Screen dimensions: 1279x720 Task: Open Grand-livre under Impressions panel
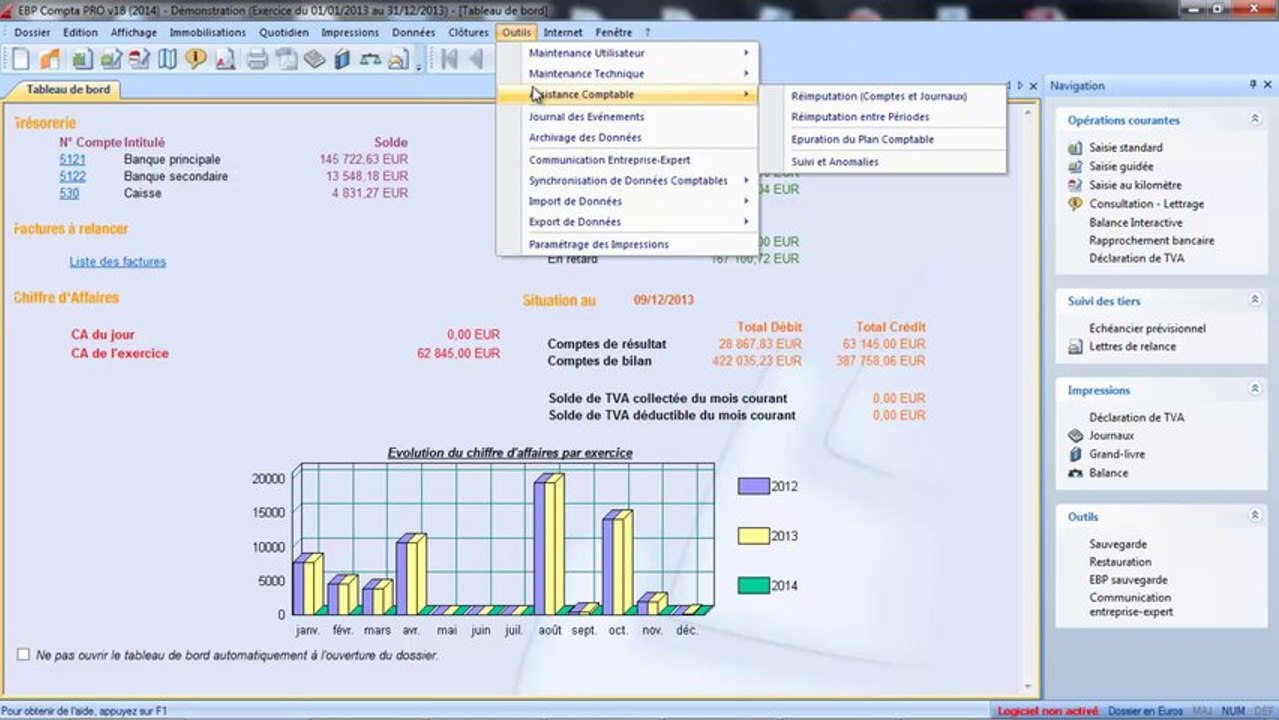1117,454
